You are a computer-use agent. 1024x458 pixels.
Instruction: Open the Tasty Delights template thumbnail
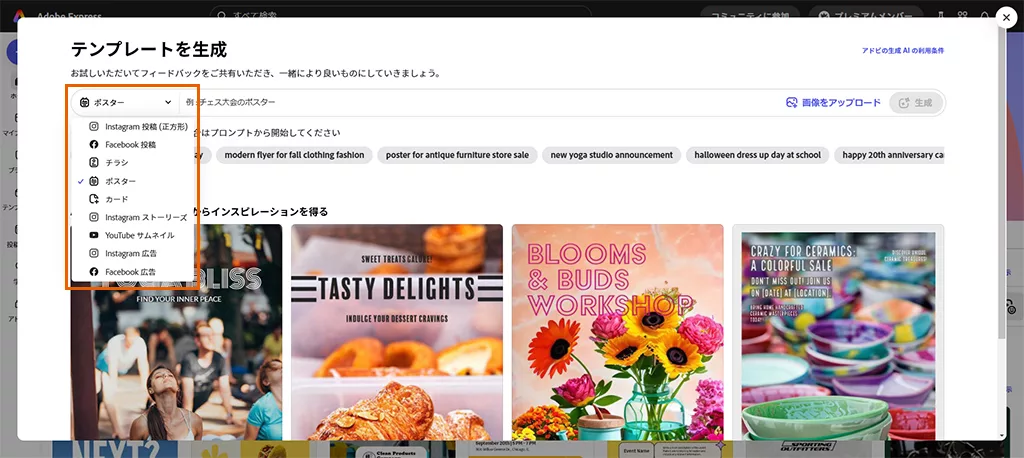pyautogui.click(x=397, y=332)
